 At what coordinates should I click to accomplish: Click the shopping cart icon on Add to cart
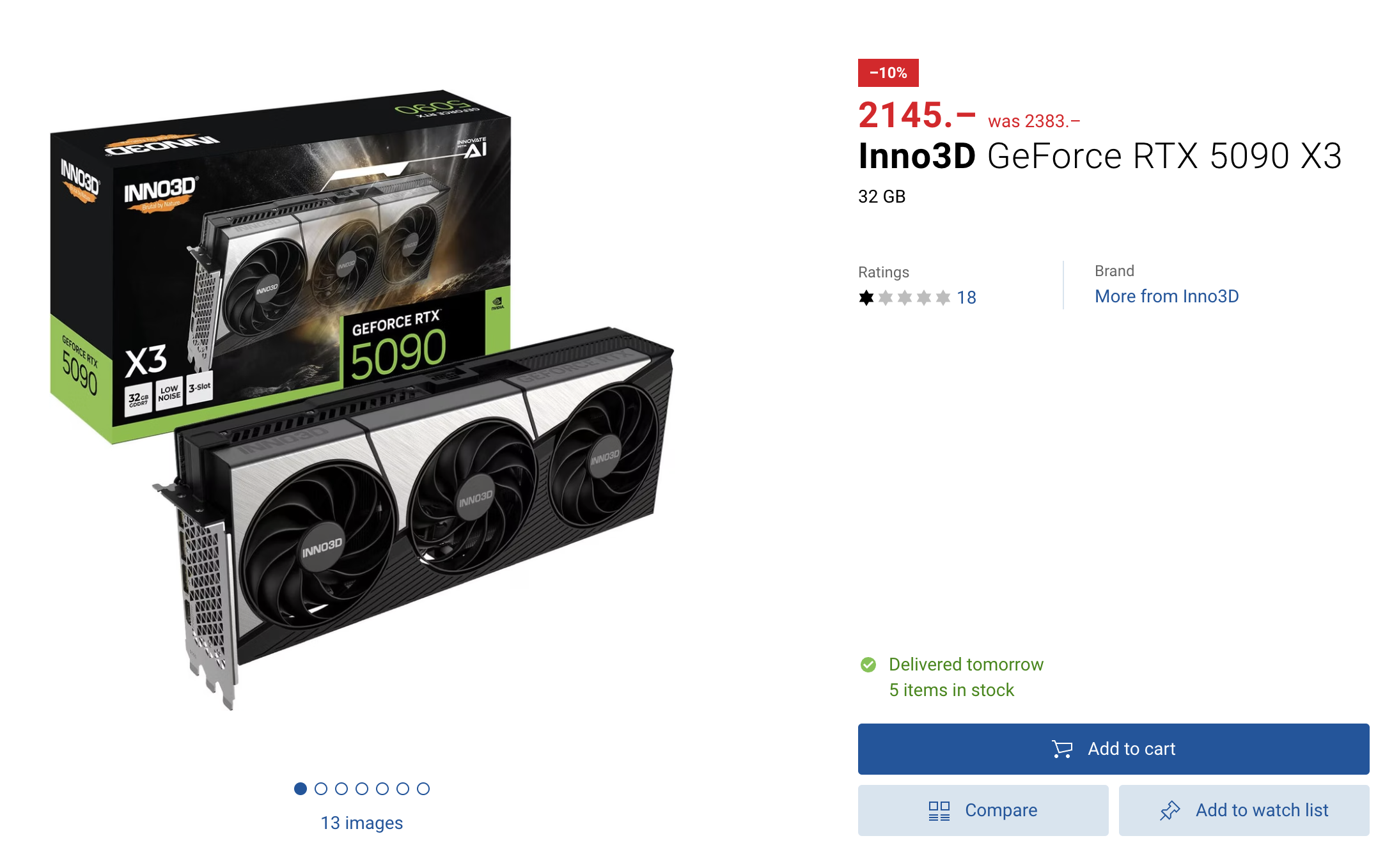pyautogui.click(x=1062, y=748)
